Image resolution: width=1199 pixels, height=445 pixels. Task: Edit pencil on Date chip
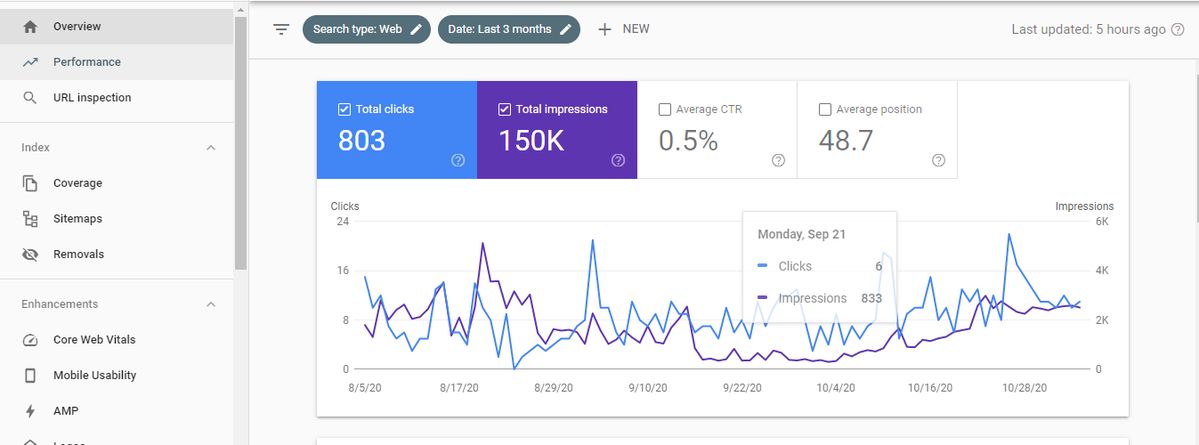click(565, 29)
